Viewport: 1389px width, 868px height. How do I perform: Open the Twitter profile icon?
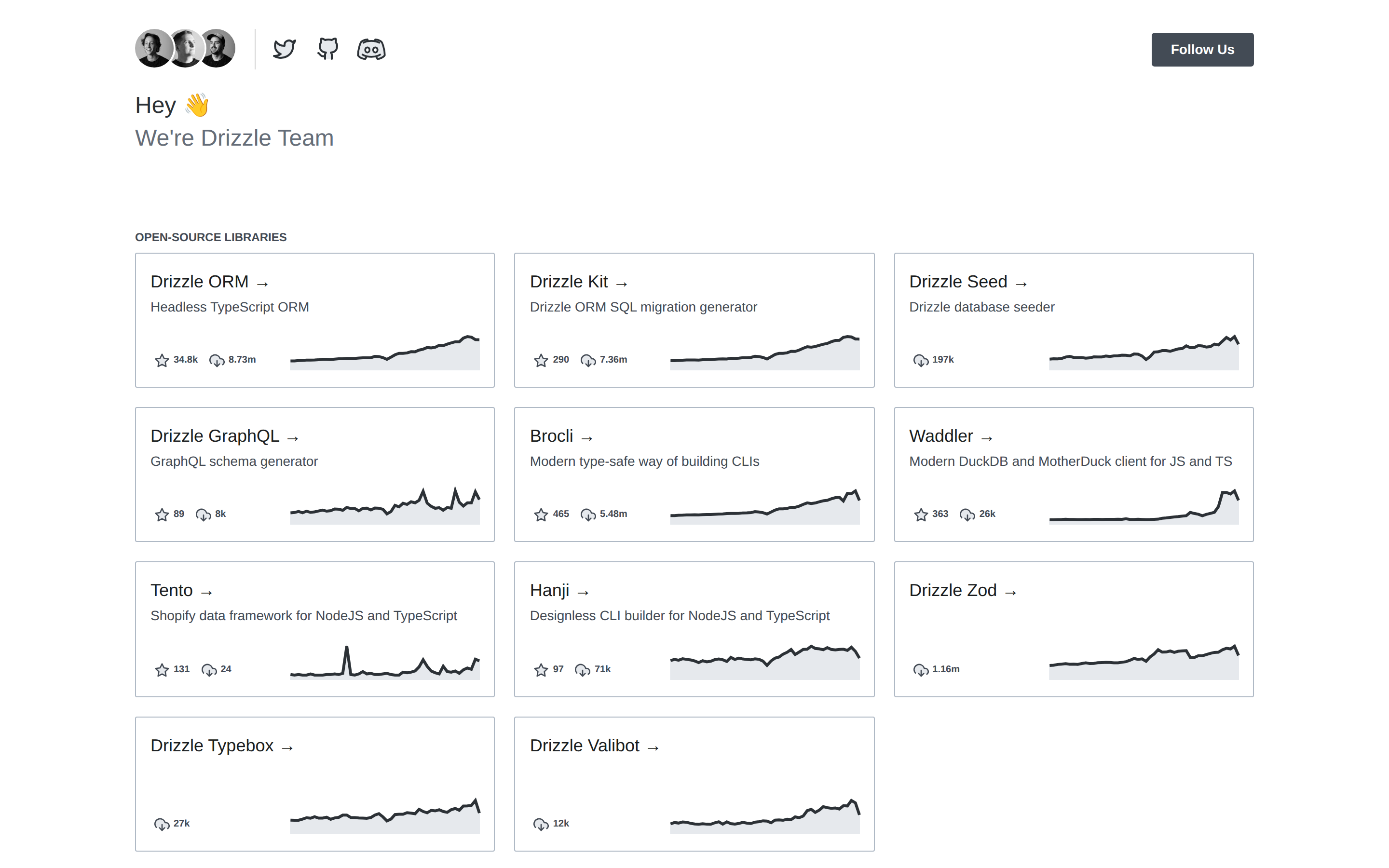(x=284, y=49)
